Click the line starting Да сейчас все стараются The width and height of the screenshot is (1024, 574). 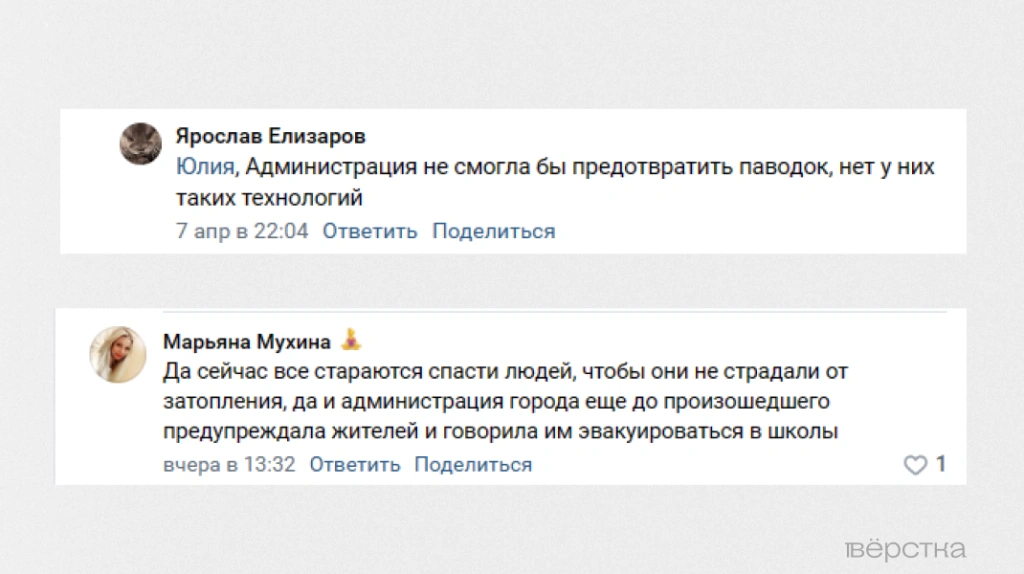(x=505, y=372)
